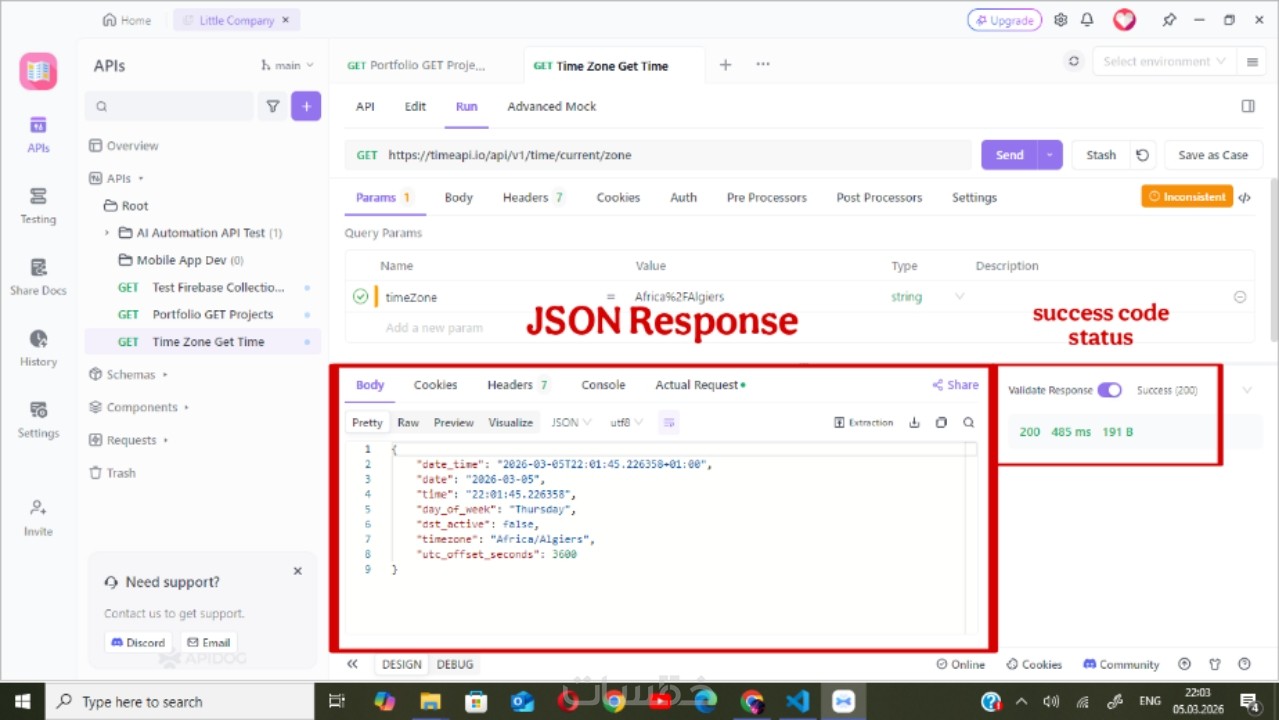Screen dimensions: 1279x720
Task: Click the Inconsistent status badge
Action: [x=1187, y=197]
